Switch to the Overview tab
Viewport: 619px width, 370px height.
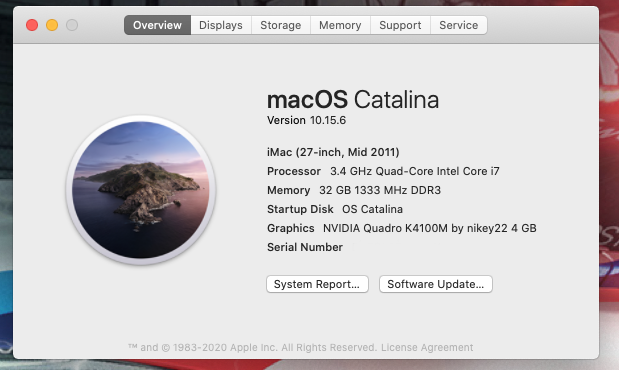pos(157,25)
